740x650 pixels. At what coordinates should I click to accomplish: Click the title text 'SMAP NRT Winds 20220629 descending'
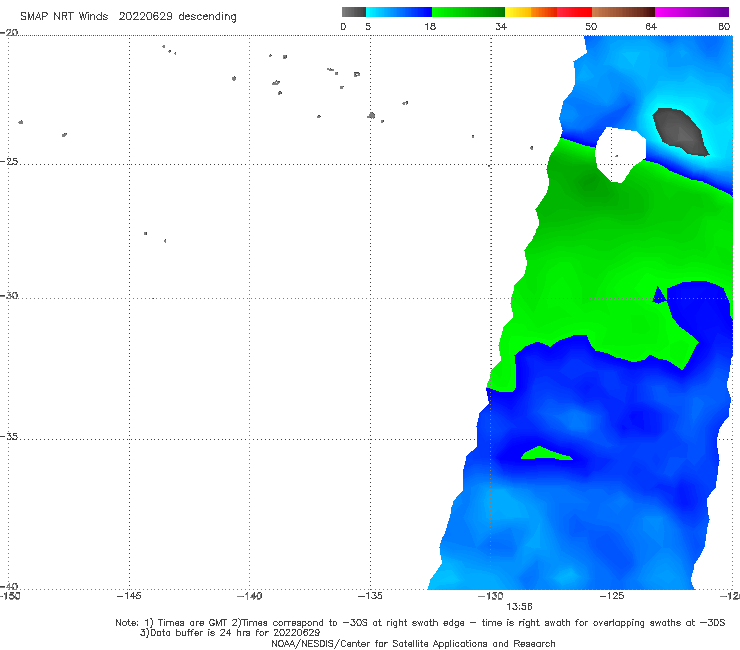click(128, 17)
